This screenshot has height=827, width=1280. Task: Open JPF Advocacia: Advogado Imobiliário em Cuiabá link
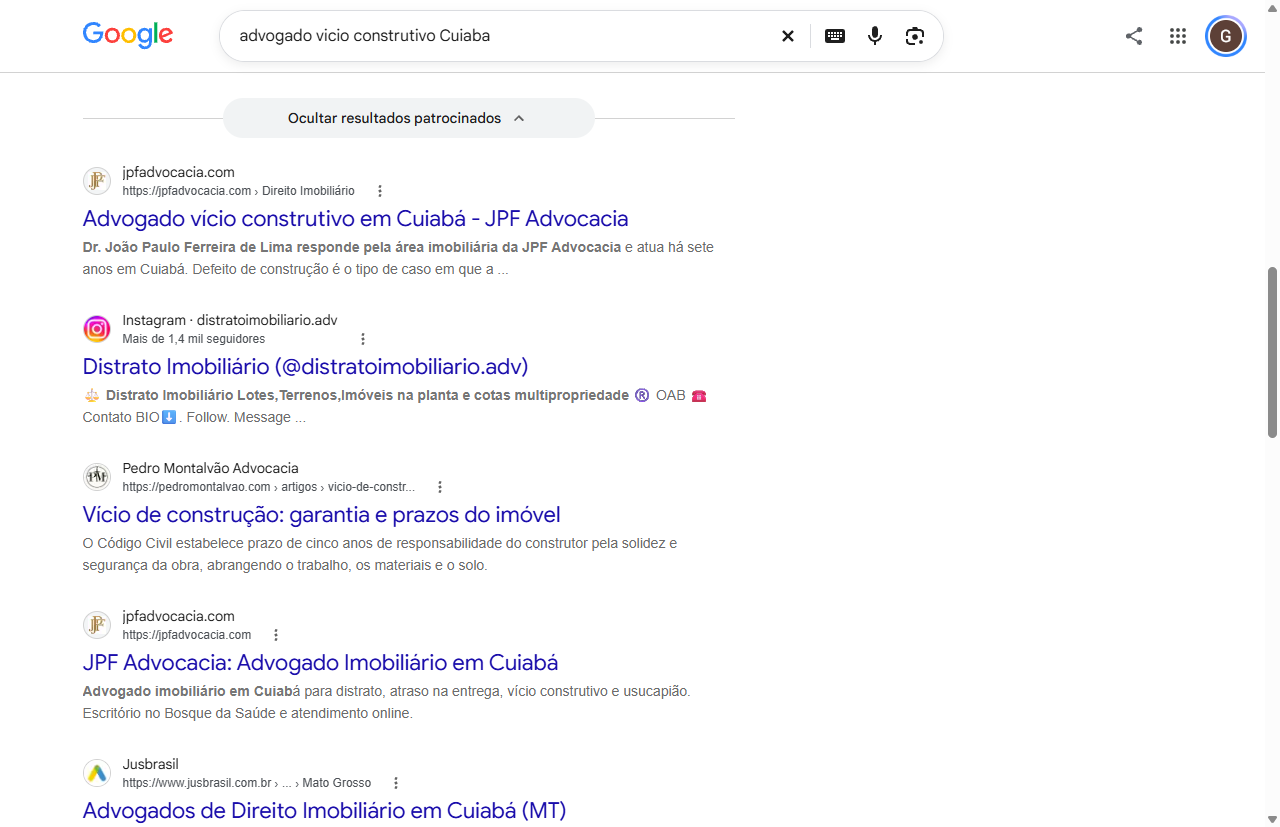pos(320,662)
